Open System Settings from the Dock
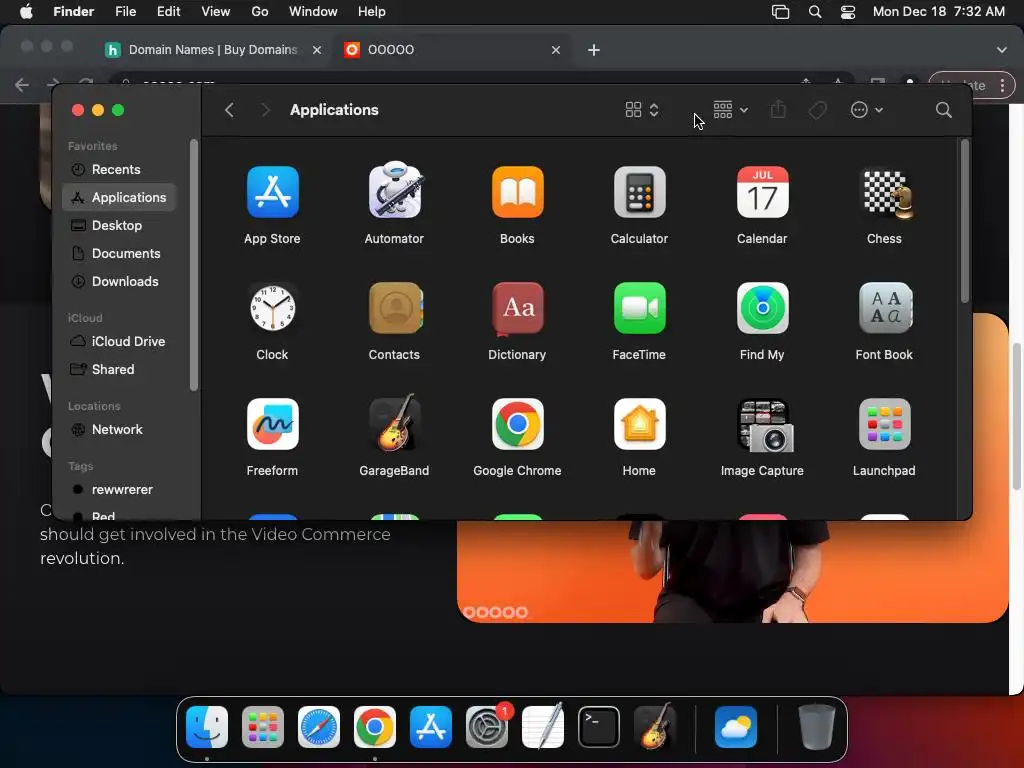This screenshot has height=768, width=1024. pos(487,727)
